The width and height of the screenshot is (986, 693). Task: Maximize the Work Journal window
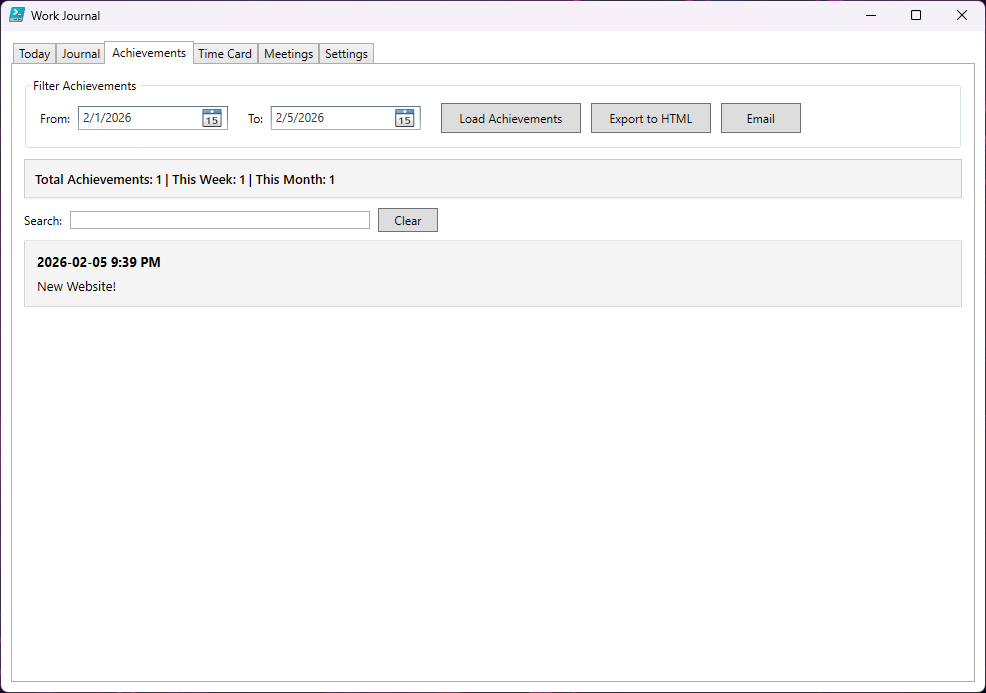[x=916, y=15]
